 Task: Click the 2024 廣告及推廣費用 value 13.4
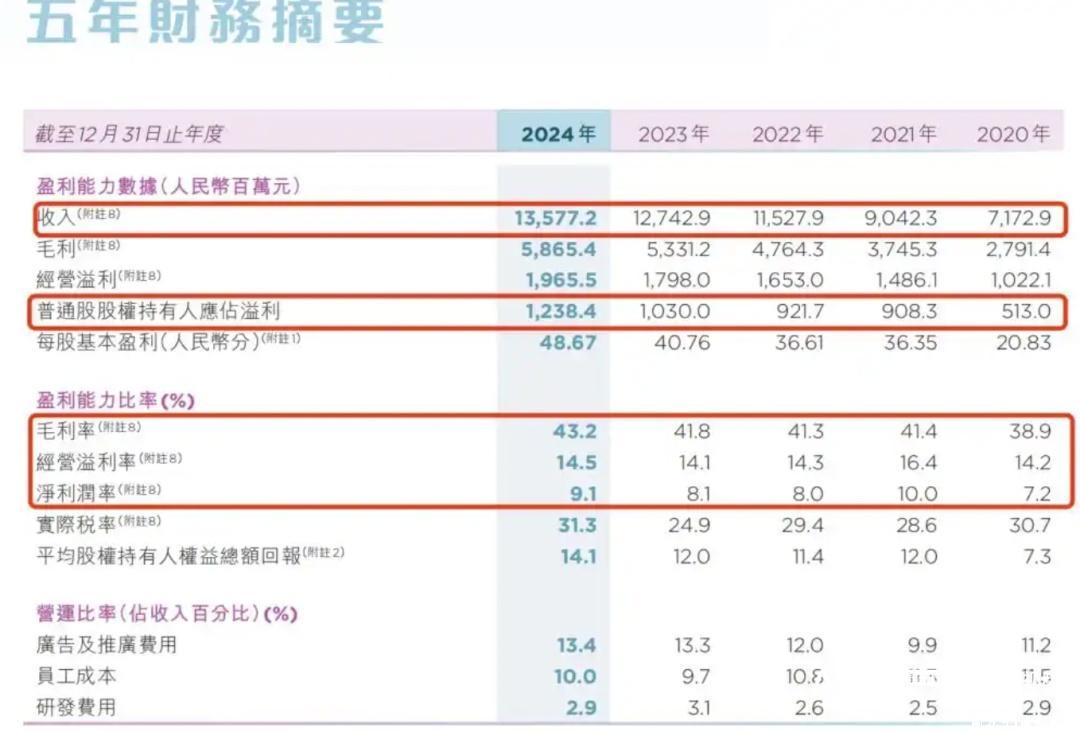click(x=577, y=645)
